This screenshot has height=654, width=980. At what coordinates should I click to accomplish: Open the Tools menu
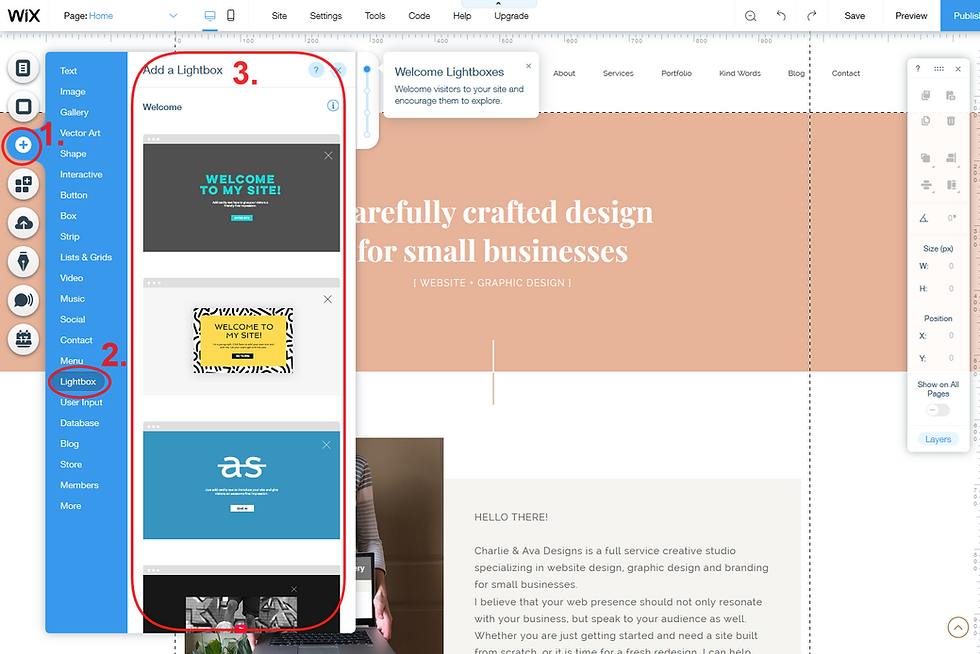pos(375,16)
